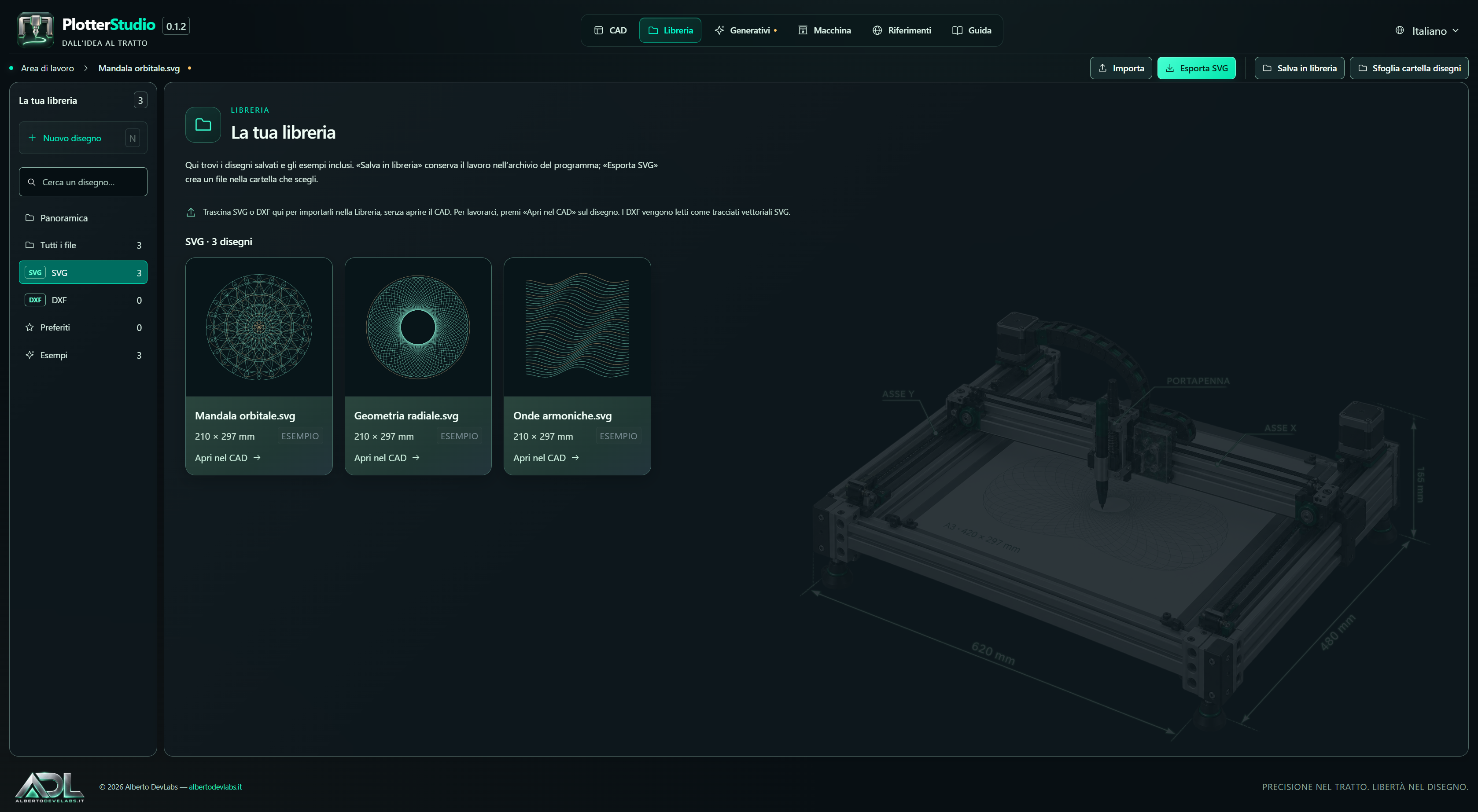The height and width of the screenshot is (812, 1478).
Task: Open the Guida tab
Action: point(971,30)
